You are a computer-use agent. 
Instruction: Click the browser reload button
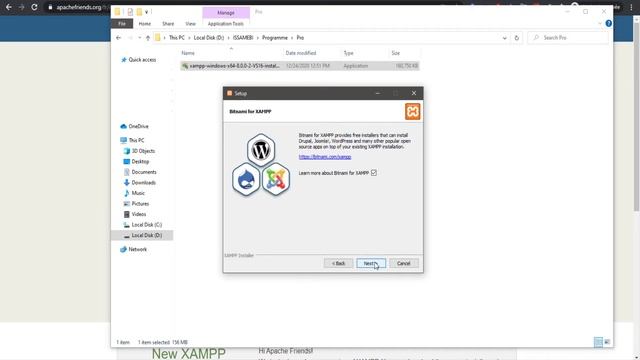pos(34,7)
